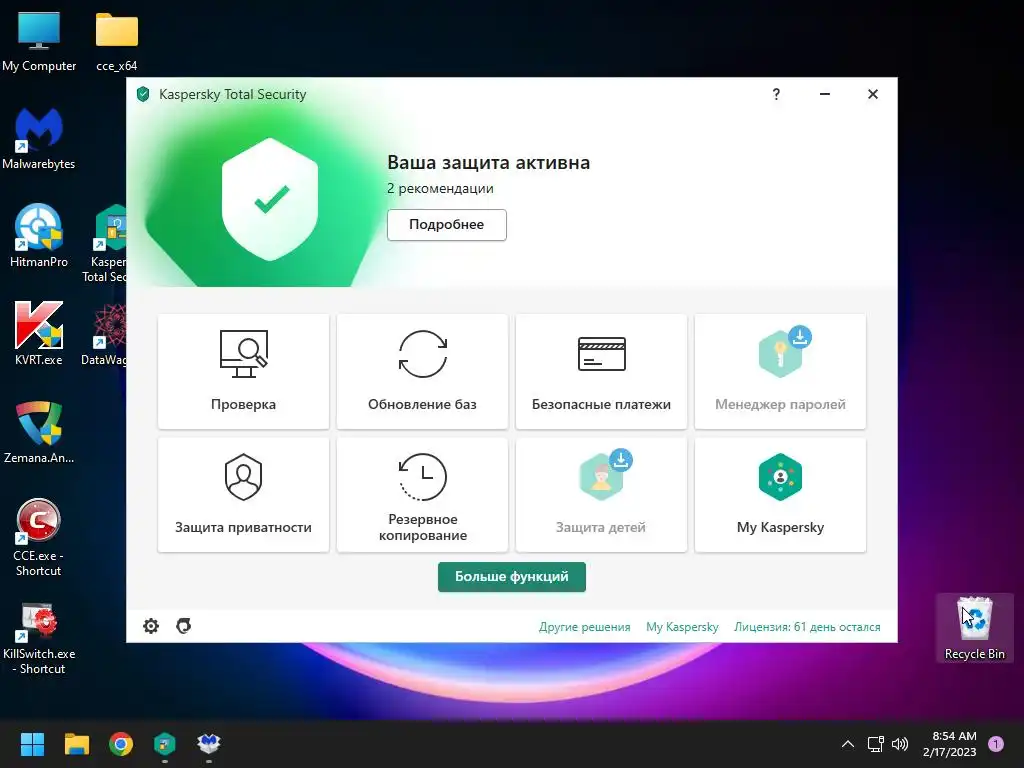The image size is (1024, 768).
Task: Open network status tray icon
Action: pos(875,744)
